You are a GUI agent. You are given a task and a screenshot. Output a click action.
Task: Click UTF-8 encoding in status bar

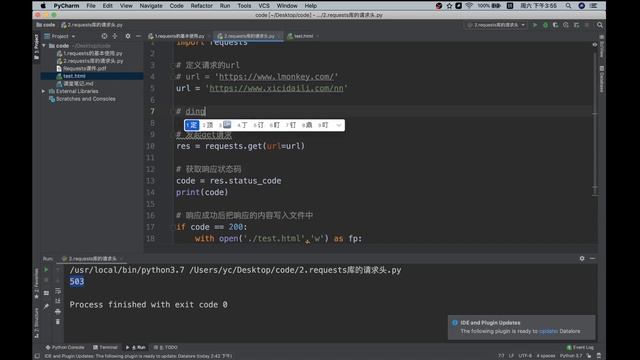tap(525, 356)
